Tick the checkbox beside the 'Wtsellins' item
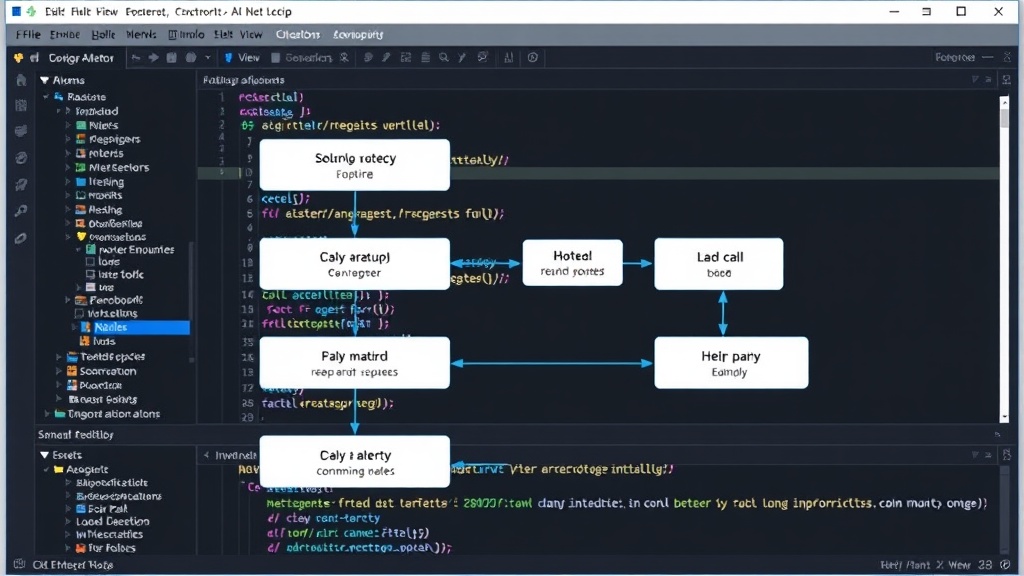Viewport: 1024px width, 576px height. point(80,313)
